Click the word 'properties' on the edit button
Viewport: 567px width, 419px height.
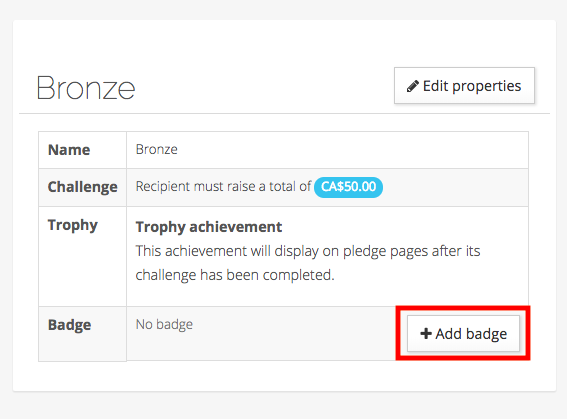pyautogui.click(x=487, y=87)
